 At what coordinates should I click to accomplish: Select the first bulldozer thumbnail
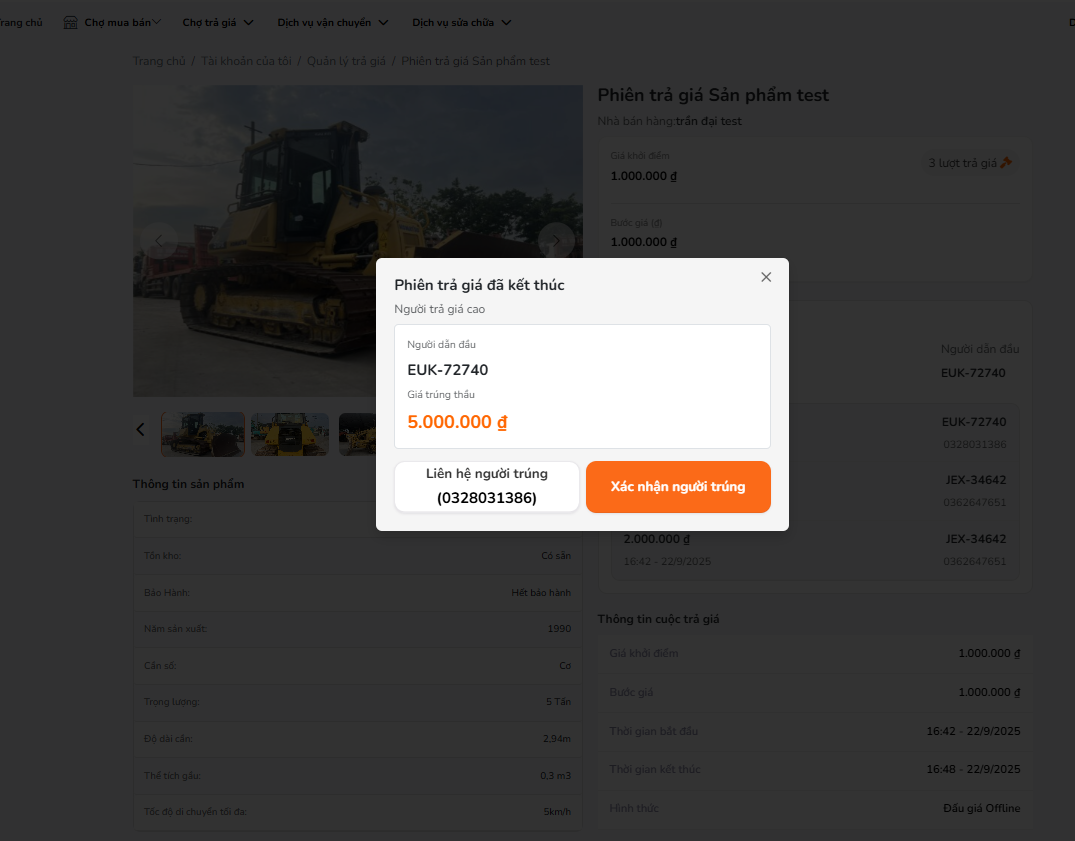coord(203,434)
